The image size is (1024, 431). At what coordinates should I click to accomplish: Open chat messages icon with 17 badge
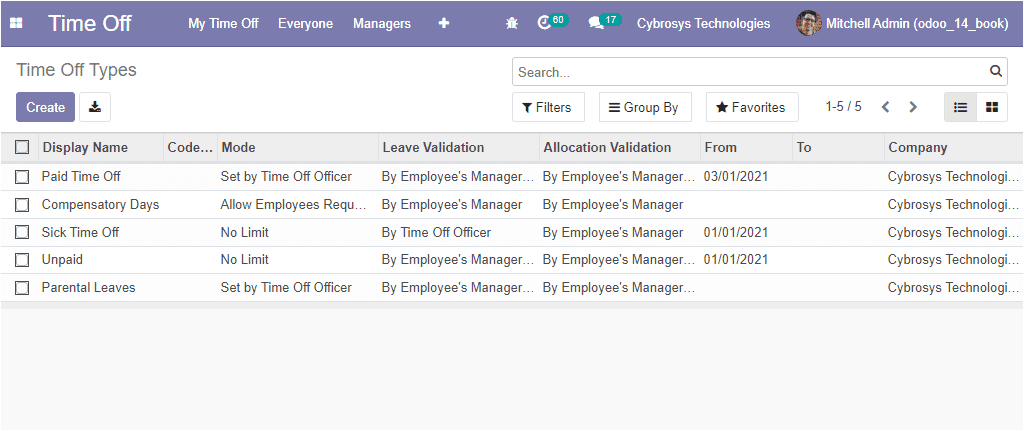pos(604,22)
